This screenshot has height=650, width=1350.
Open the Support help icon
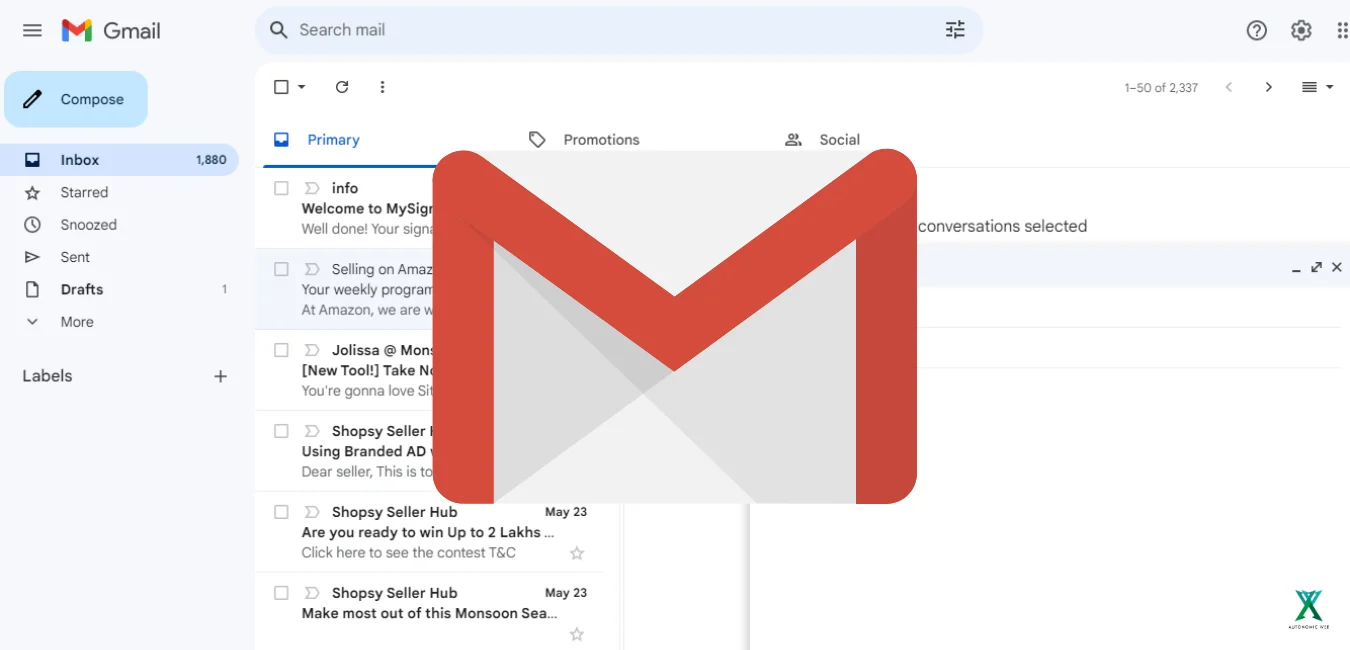tap(1257, 30)
